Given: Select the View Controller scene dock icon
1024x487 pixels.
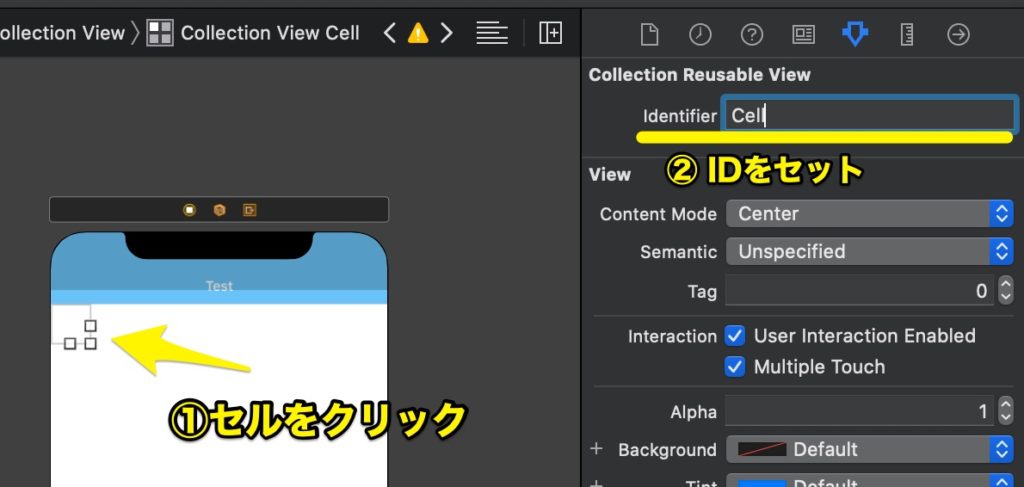Looking at the screenshot, I should click(189, 210).
